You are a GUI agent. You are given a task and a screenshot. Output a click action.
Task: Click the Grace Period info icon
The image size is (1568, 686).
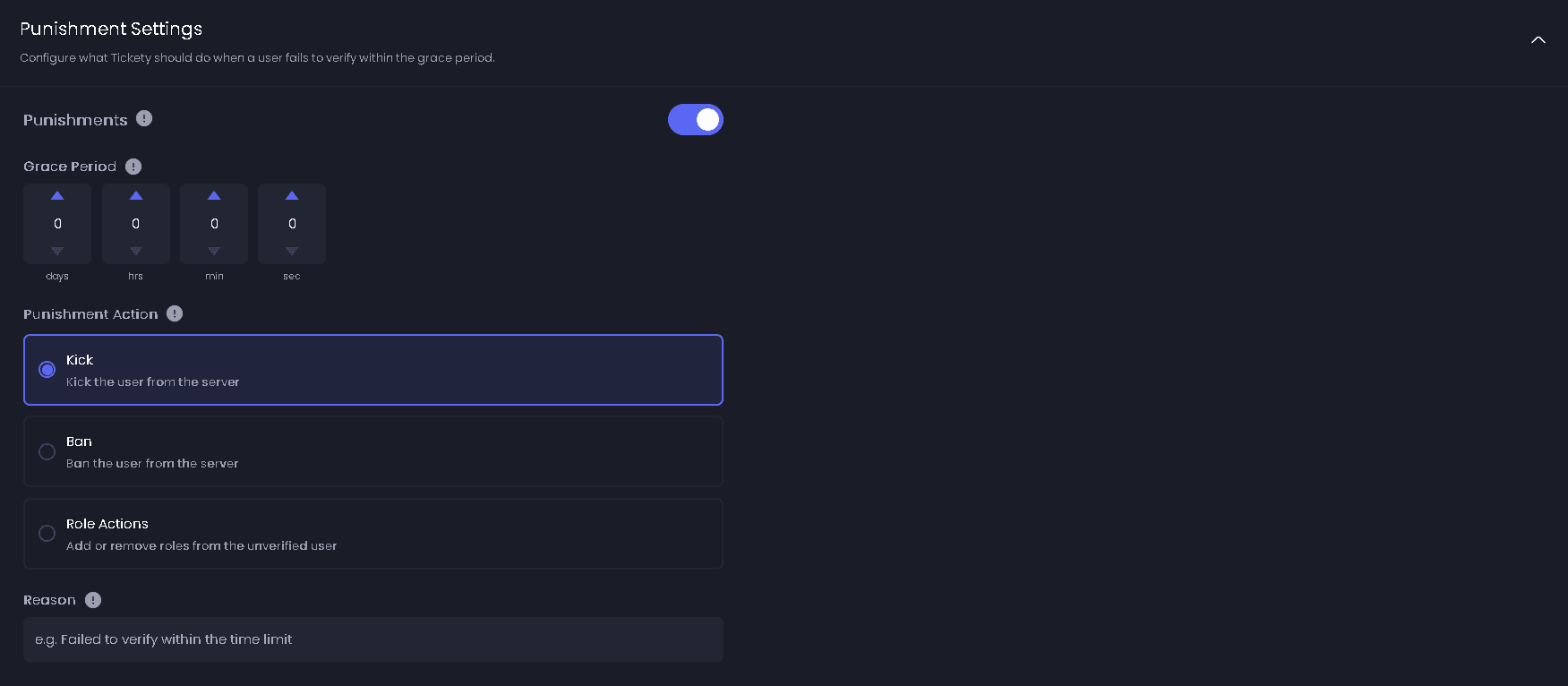coord(133,166)
